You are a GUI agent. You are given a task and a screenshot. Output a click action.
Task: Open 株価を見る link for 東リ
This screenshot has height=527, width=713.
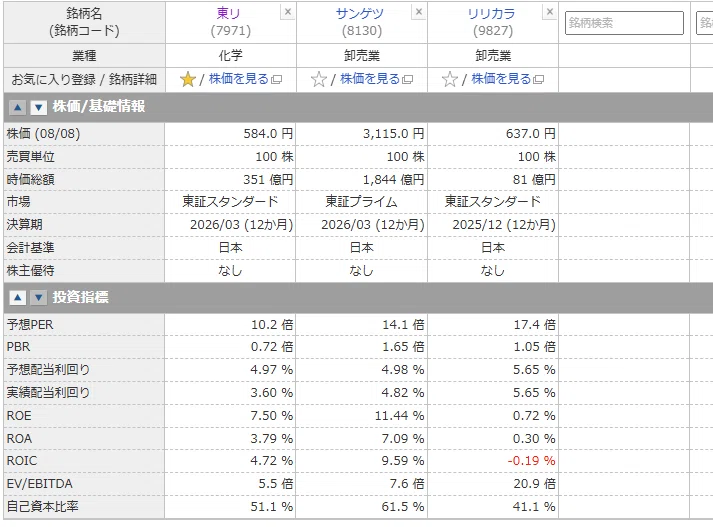pos(239,79)
